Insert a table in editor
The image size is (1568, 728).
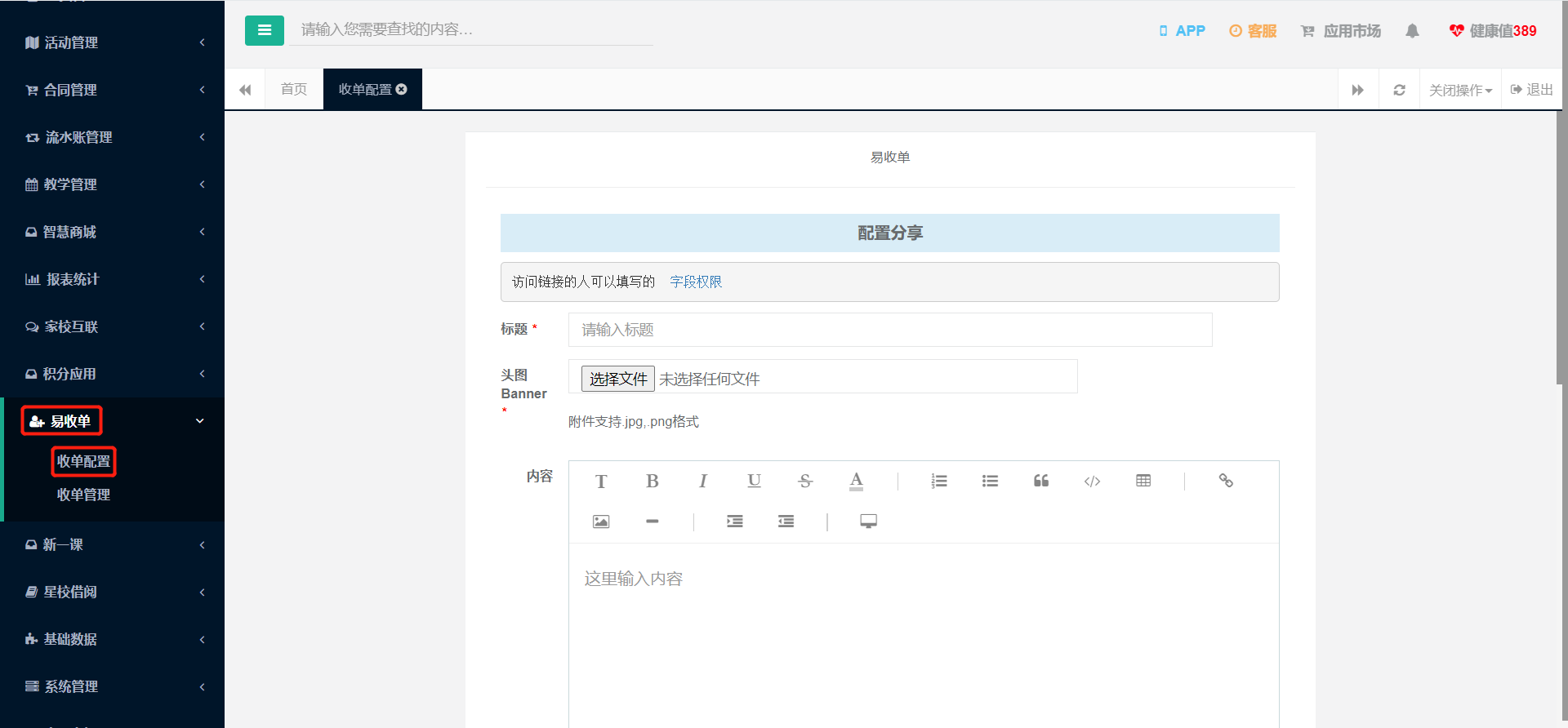pos(1143,481)
